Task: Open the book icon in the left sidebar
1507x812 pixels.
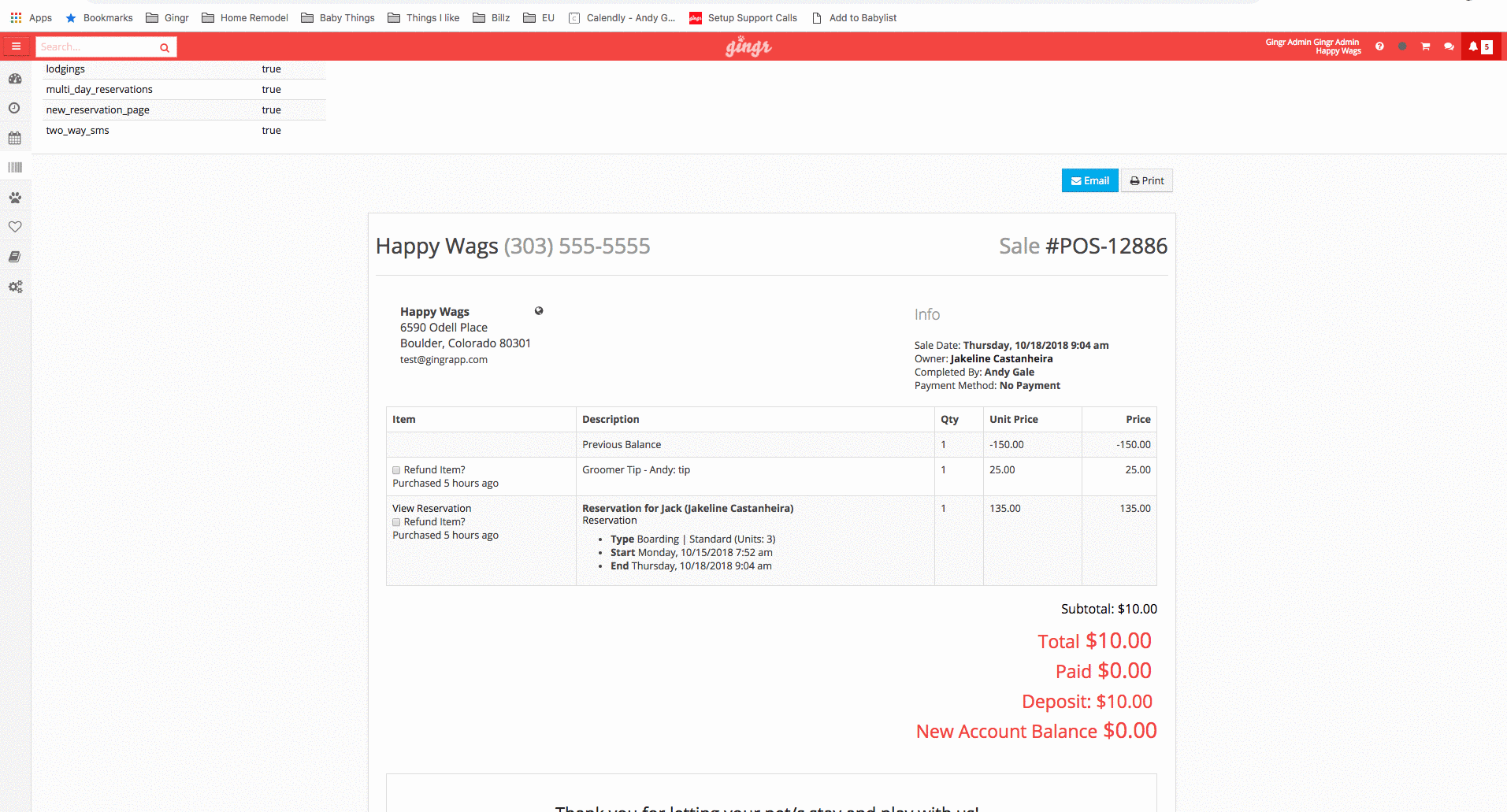Action: pos(15,256)
